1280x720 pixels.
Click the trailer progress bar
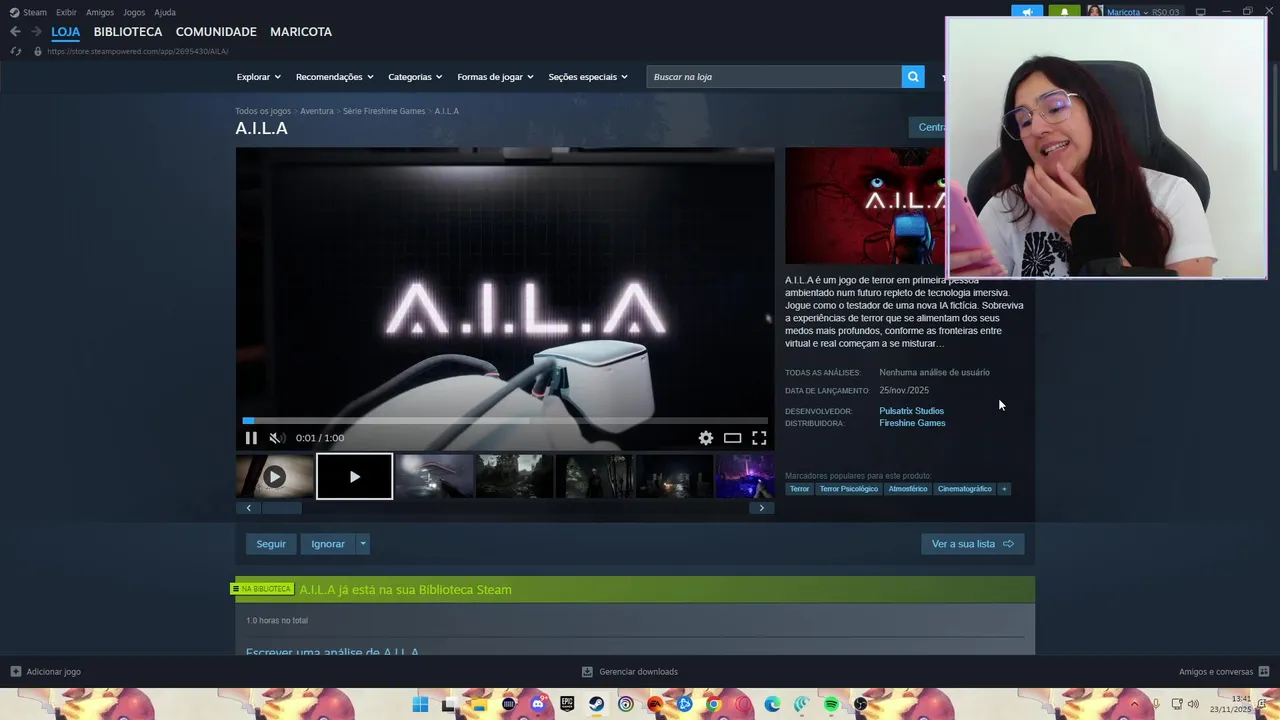(505, 421)
